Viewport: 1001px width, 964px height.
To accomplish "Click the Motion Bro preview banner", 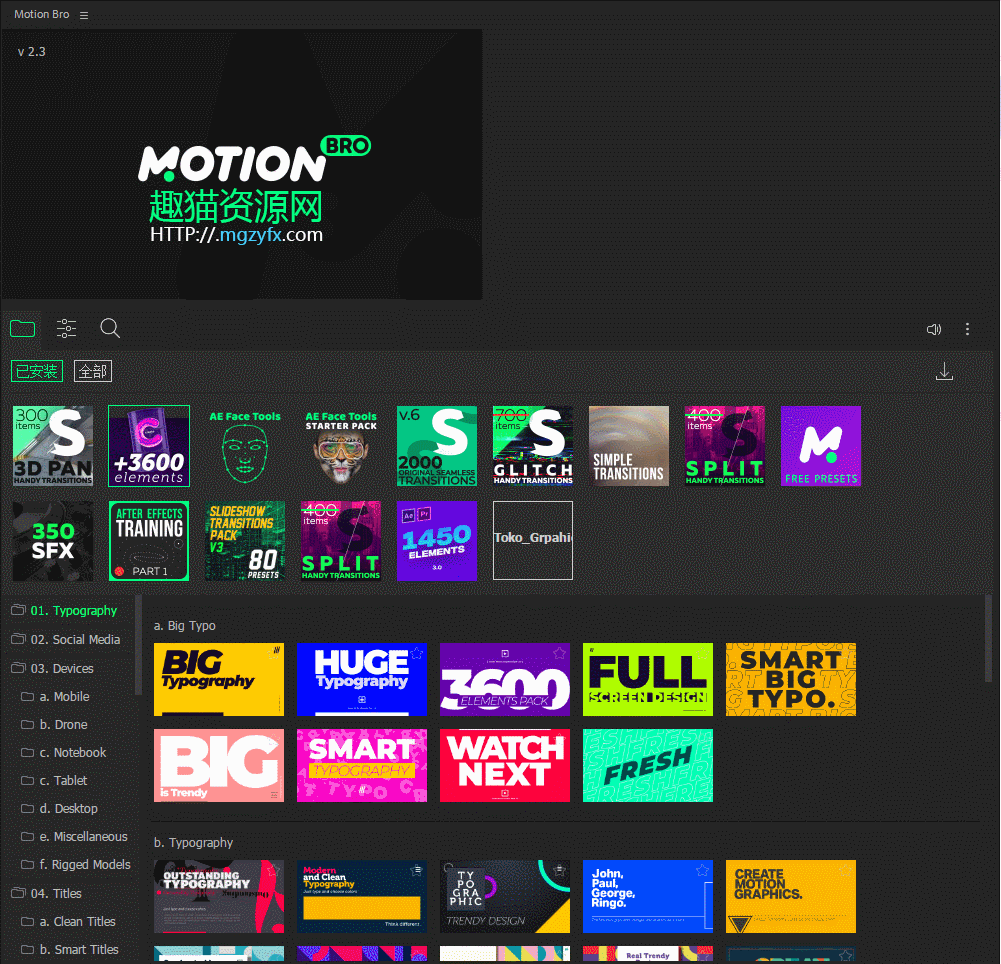I will [241, 164].
